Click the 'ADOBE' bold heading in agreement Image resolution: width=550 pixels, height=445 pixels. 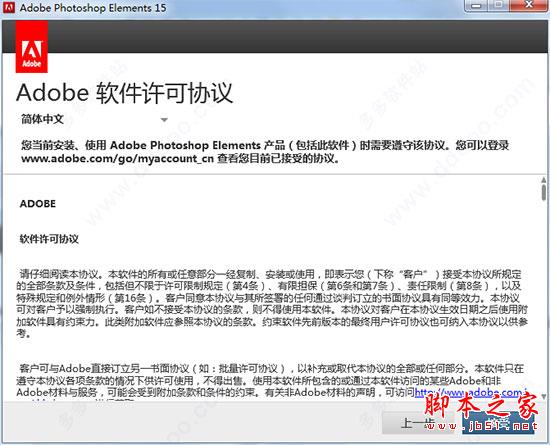click(x=38, y=204)
